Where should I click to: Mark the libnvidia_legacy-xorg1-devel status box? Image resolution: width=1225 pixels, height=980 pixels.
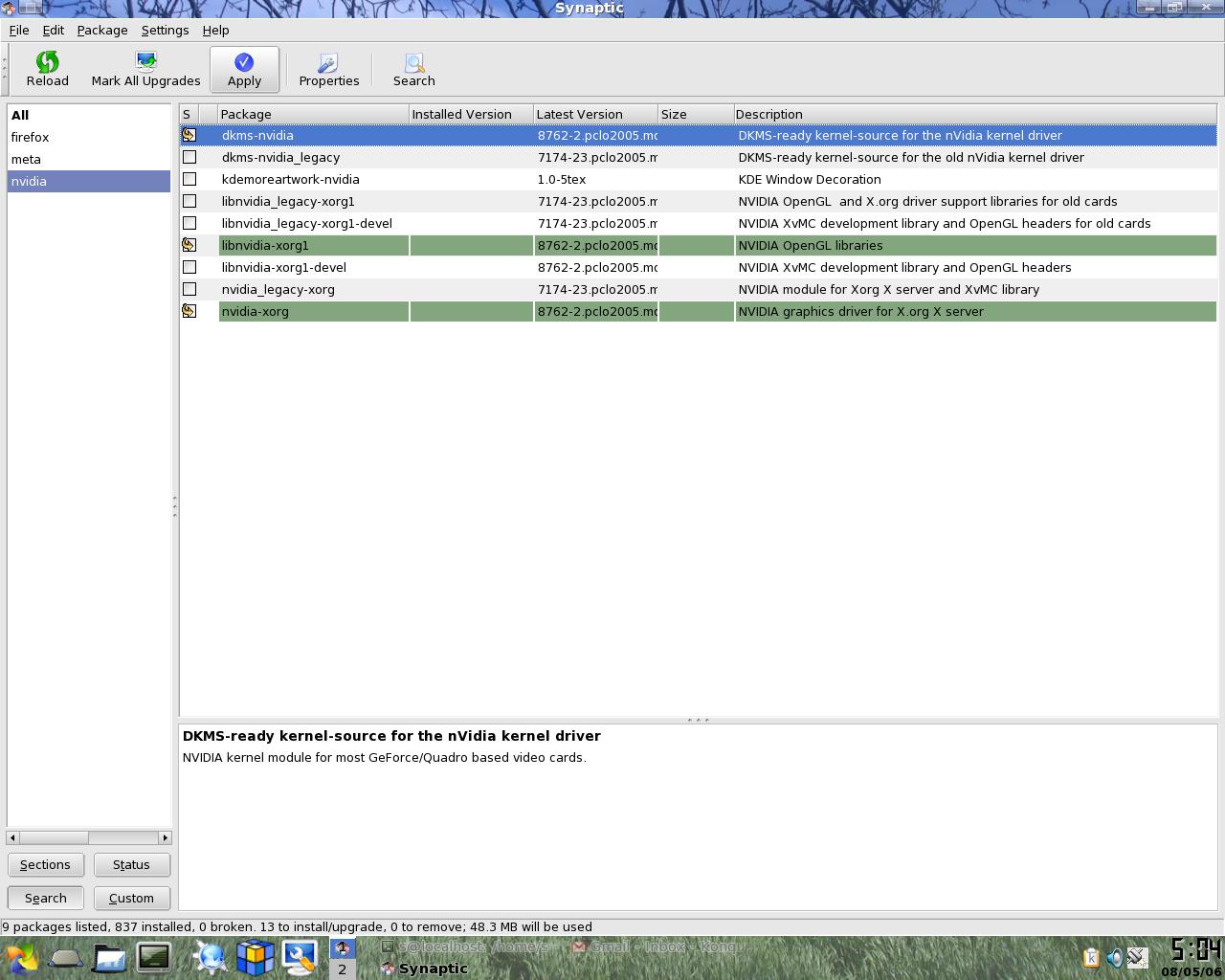[189, 223]
